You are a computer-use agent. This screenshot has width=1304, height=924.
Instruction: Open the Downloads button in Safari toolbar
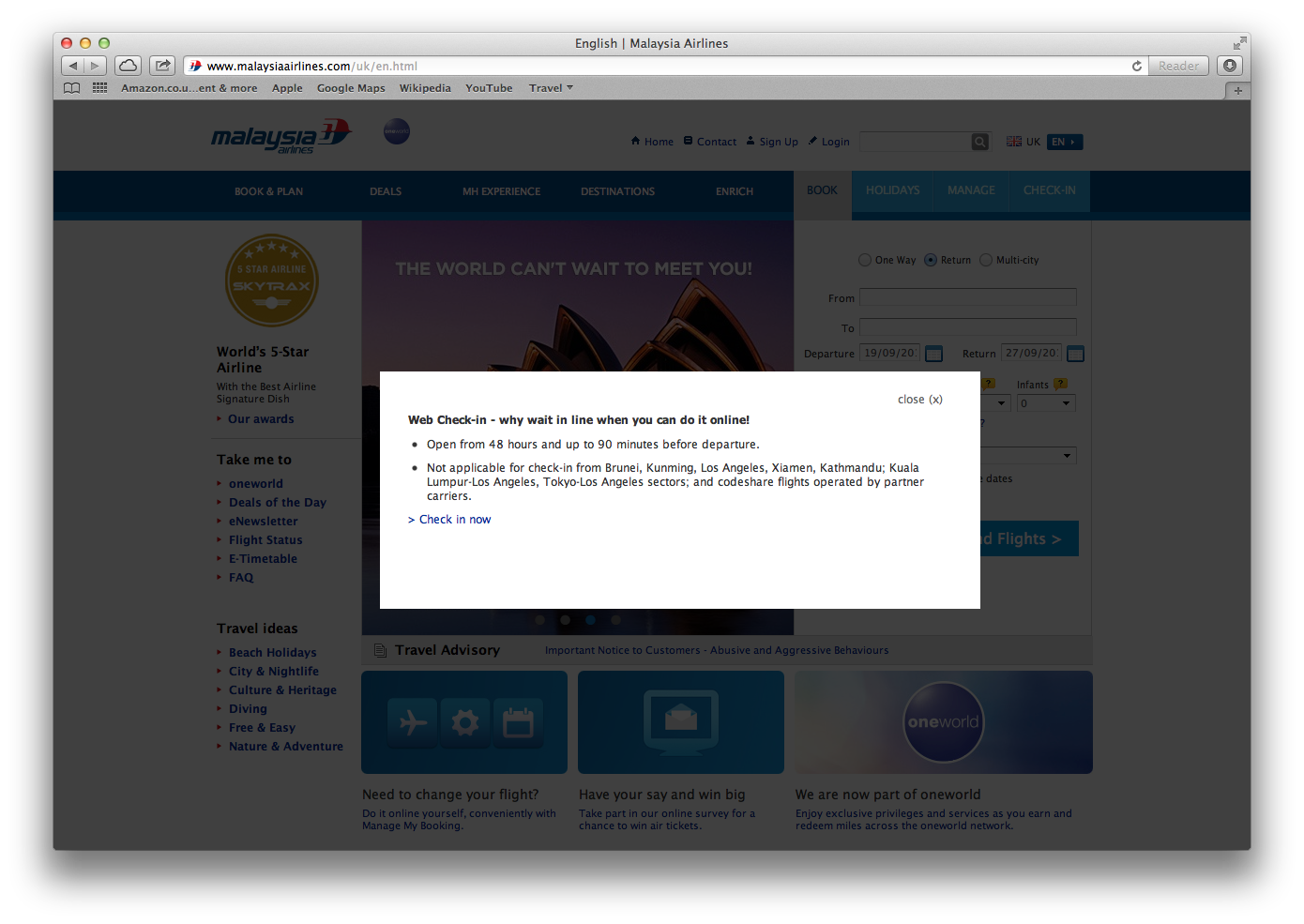tap(1230, 66)
